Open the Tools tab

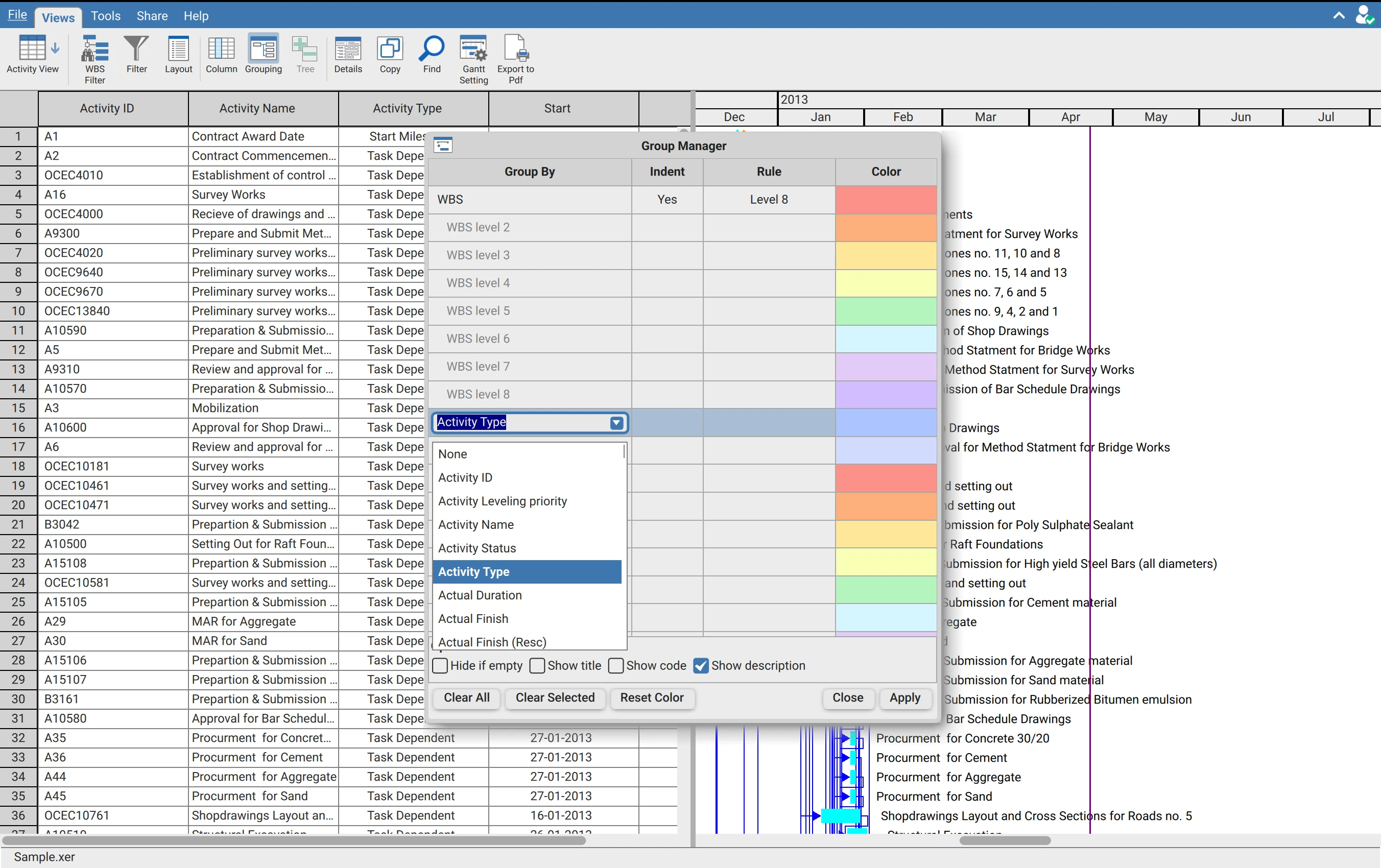click(106, 15)
